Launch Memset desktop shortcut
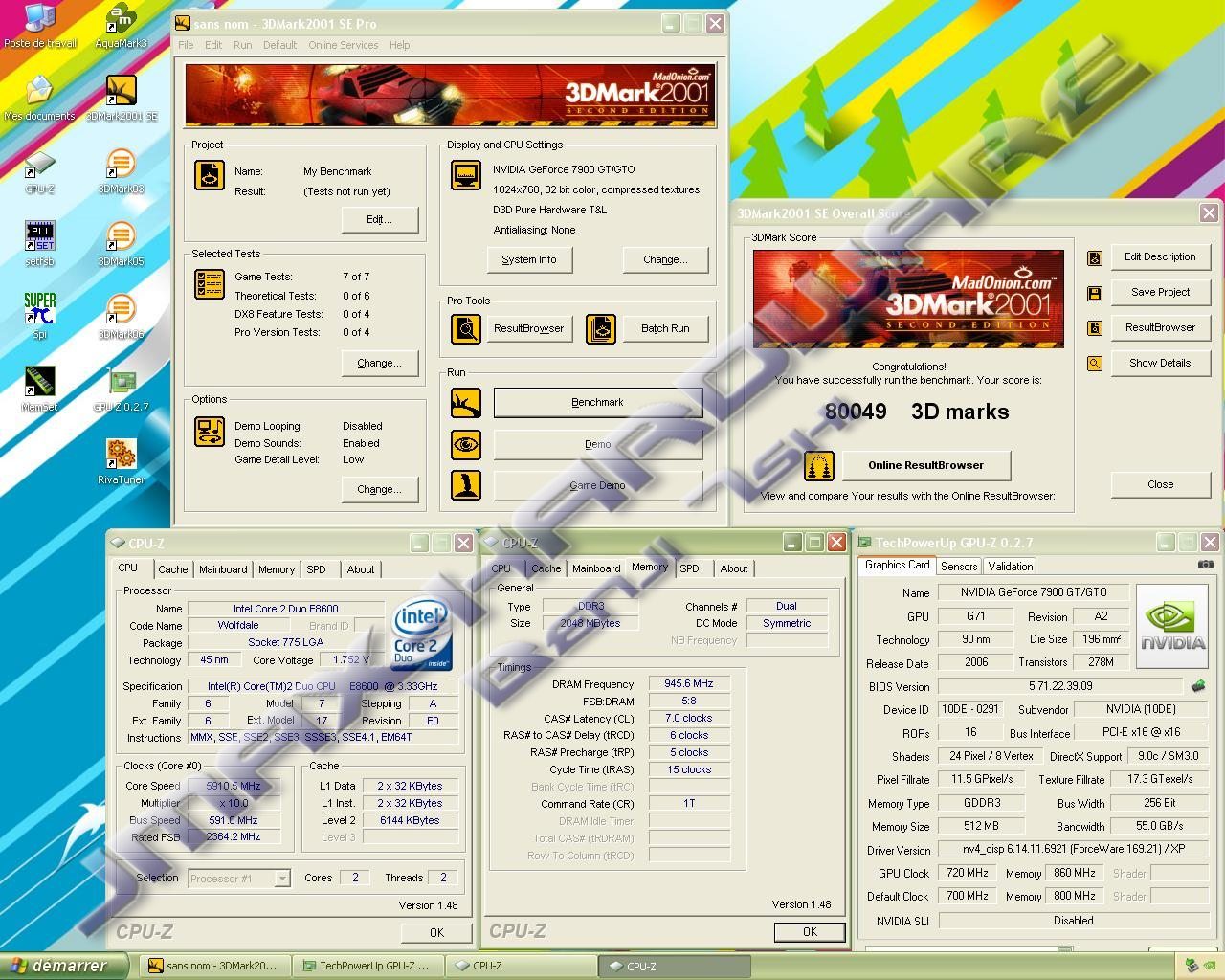Image resolution: width=1225 pixels, height=980 pixels. click(x=39, y=390)
